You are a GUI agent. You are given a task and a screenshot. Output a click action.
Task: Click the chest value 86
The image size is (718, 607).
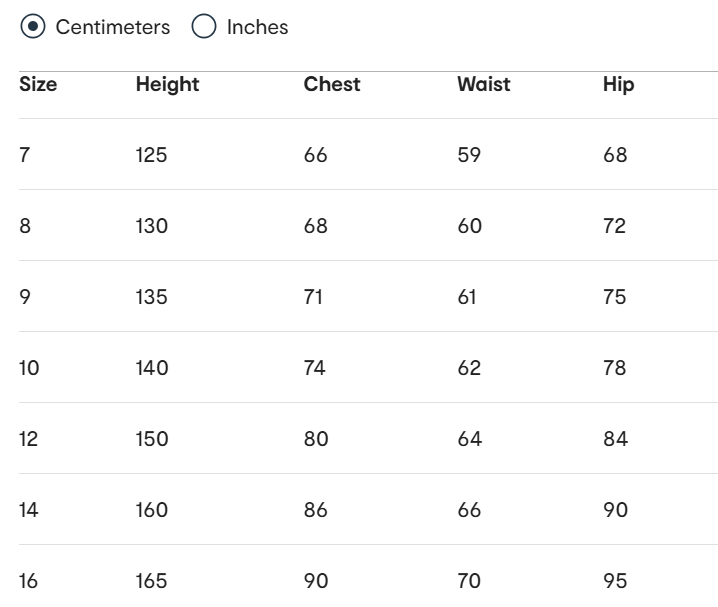(x=316, y=510)
